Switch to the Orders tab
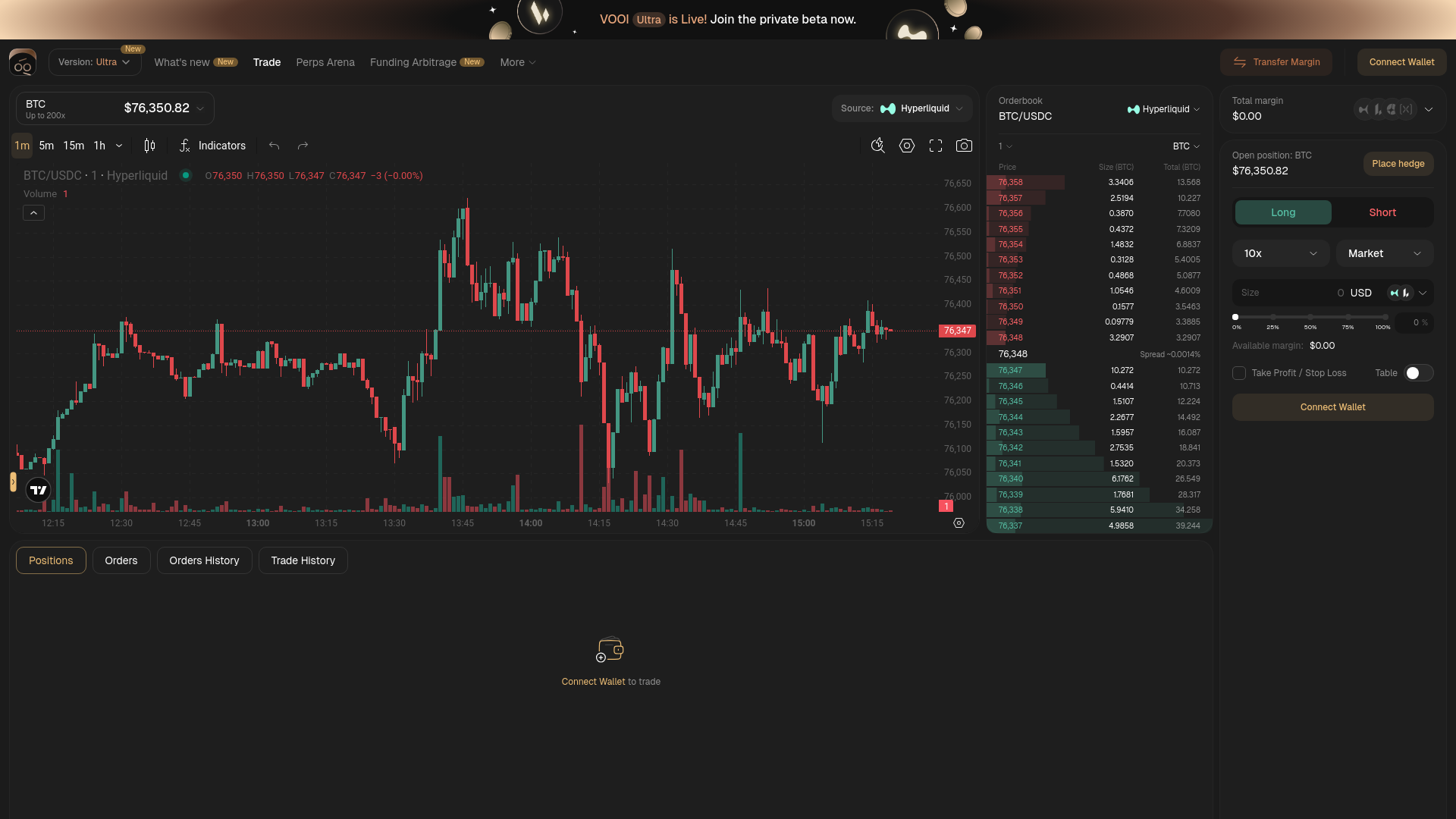Viewport: 1456px width, 819px height. [121, 560]
